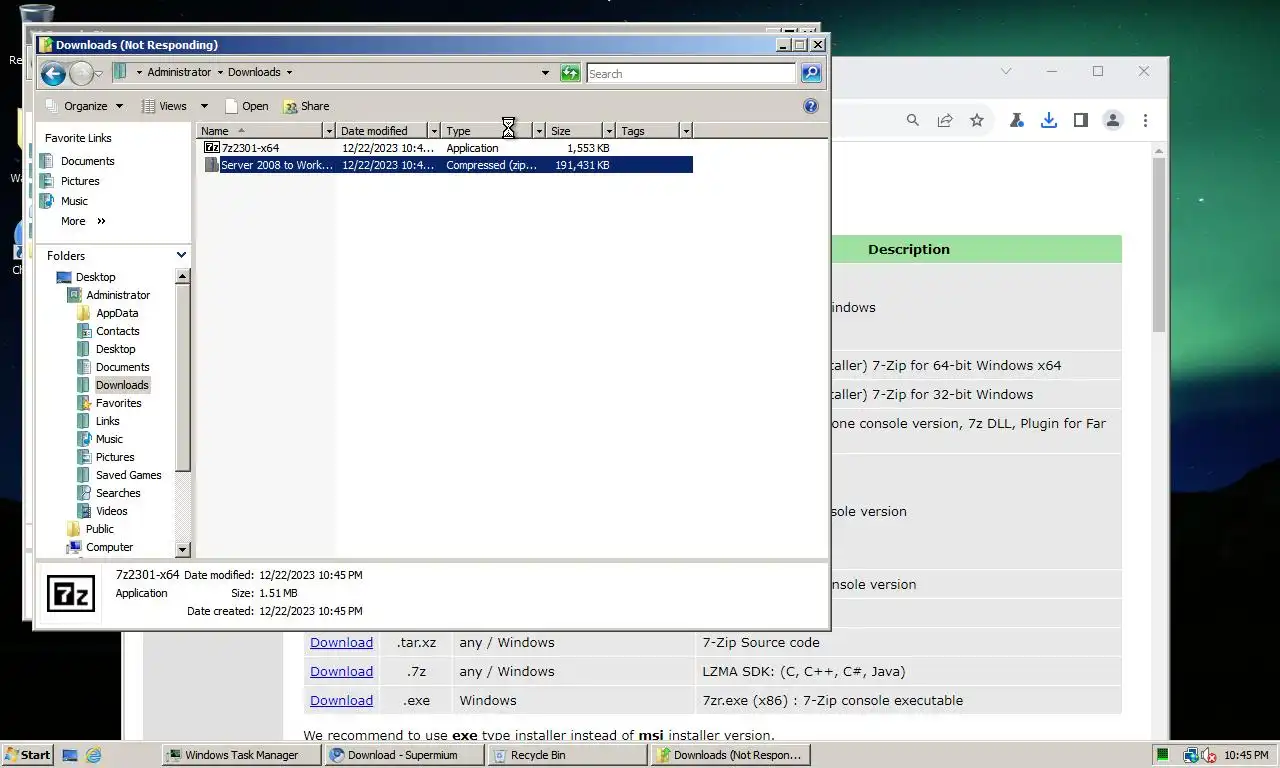
Task: Open recent pages dropdown next to forward arrow
Action: pyautogui.click(x=98, y=74)
